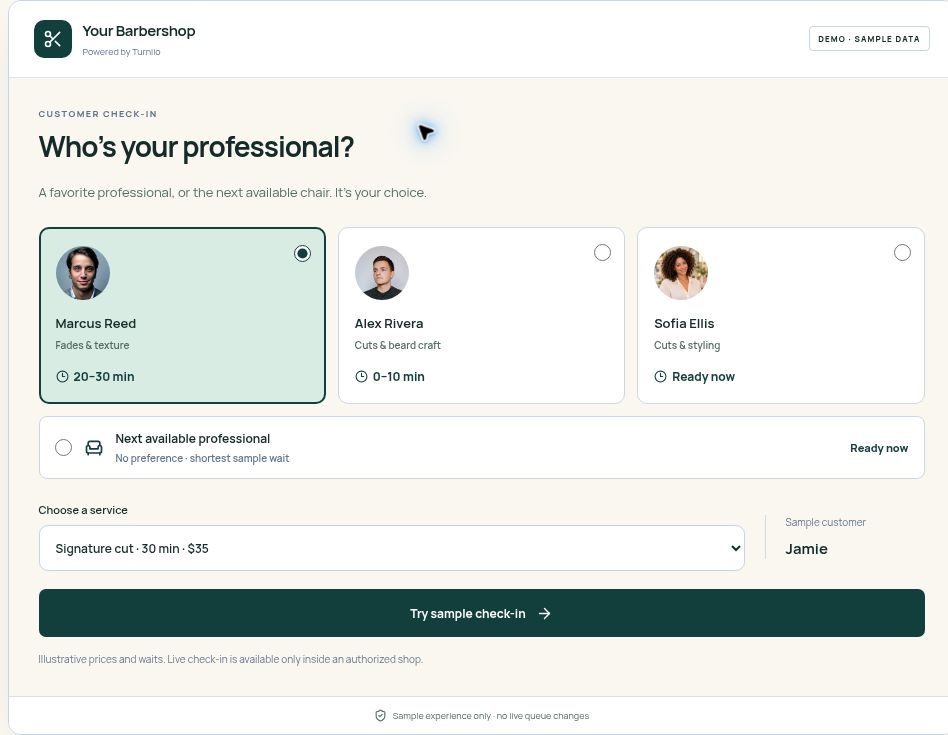Click the '20–30 min' wait time
The image size is (948, 735).
tap(104, 377)
